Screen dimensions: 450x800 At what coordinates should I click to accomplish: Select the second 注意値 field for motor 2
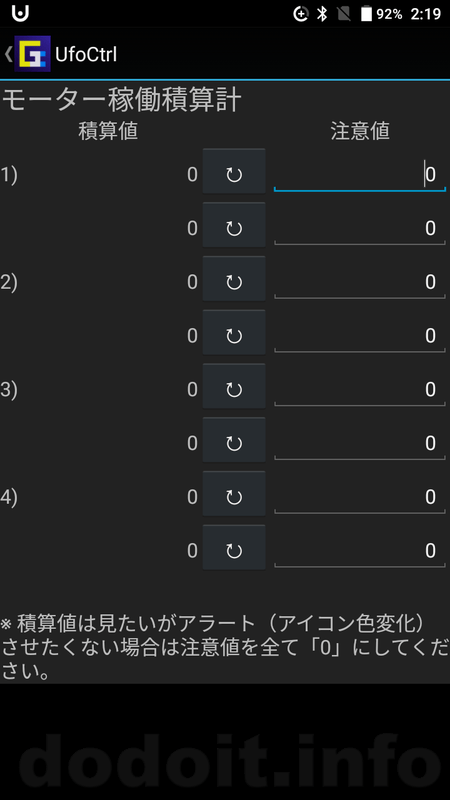click(x=360, y=336)
